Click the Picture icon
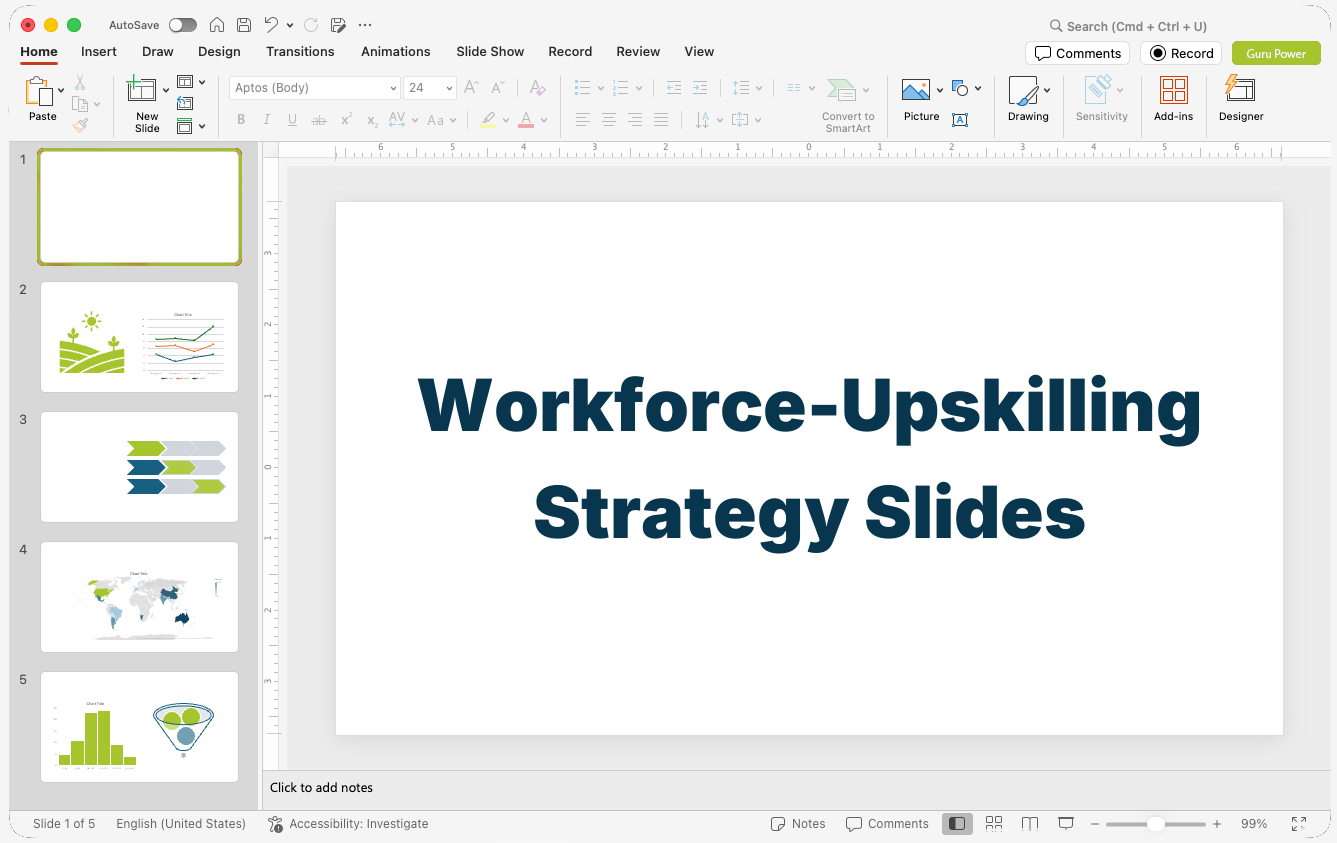The image size is (1337, 843). [916, 90]
